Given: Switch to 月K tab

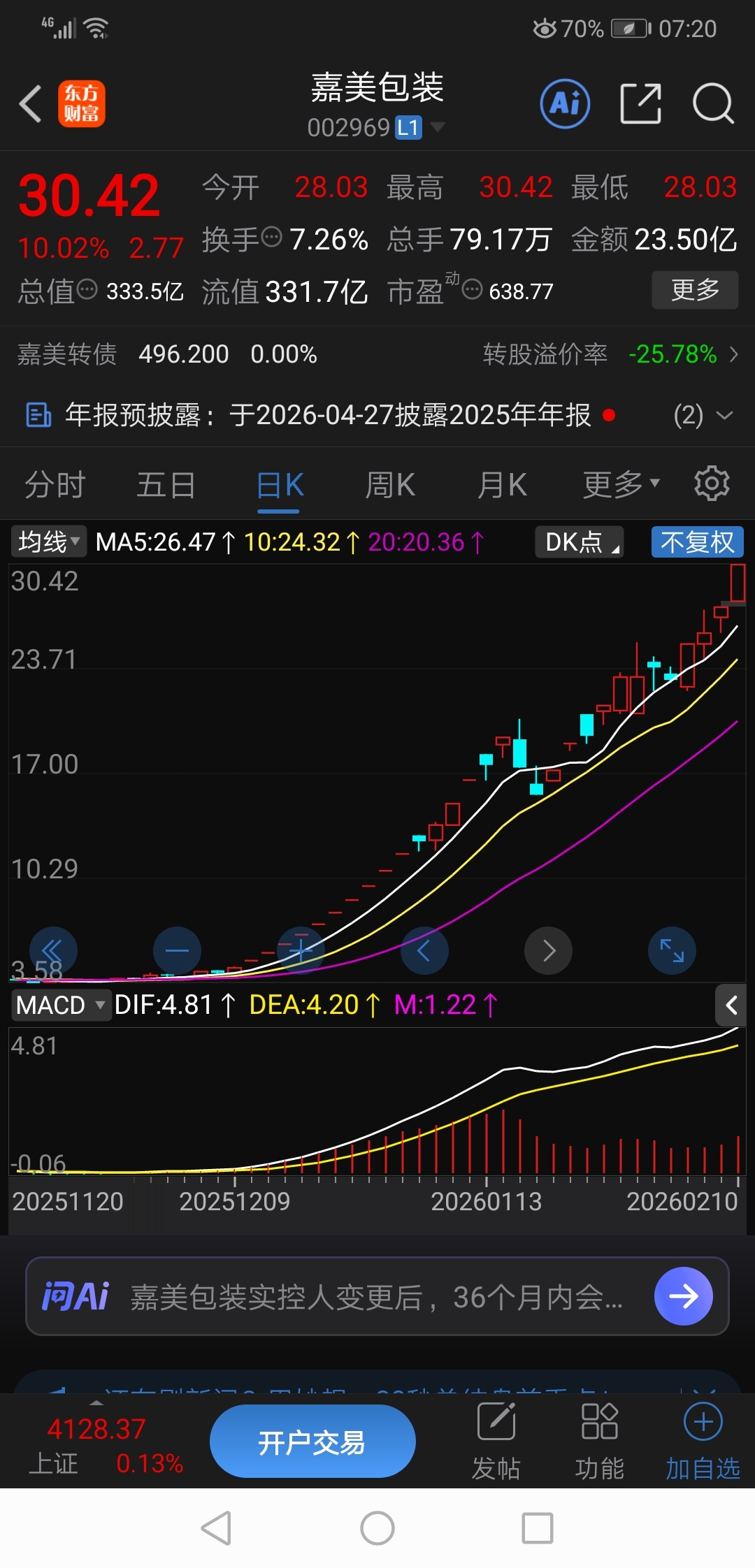Looking at the screenshot, I should [x=502, y=484].
